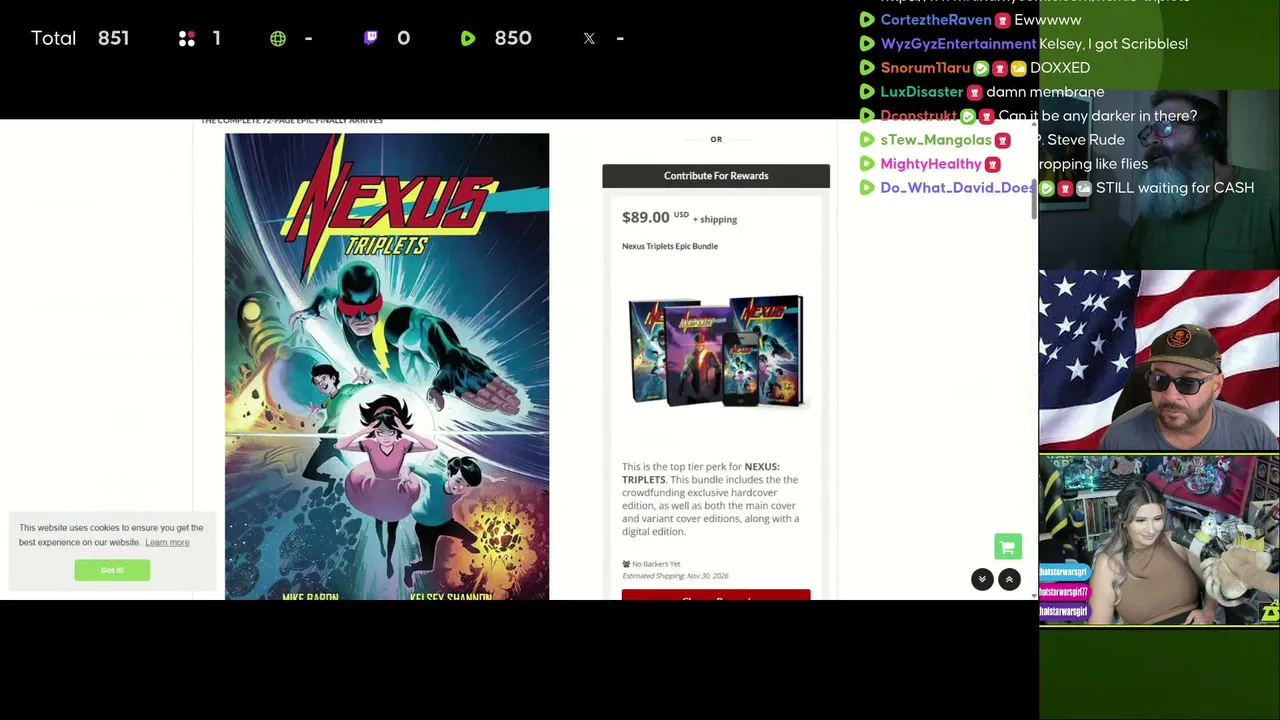Click the chat message 'damn membrane'
The width and height of the screenshot is (1280, 720).
[1045, 92]
